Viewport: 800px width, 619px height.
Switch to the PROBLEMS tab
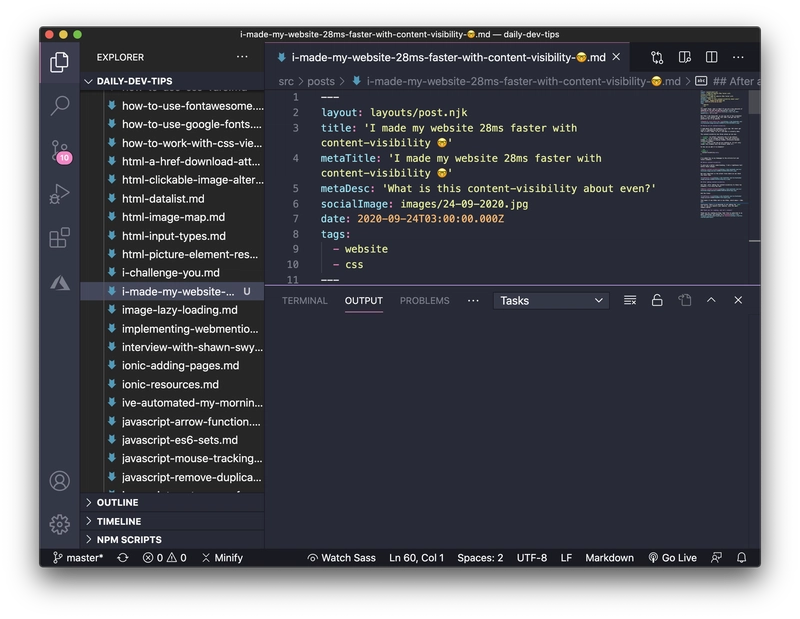pyautogui.click(x=424, y=300)
